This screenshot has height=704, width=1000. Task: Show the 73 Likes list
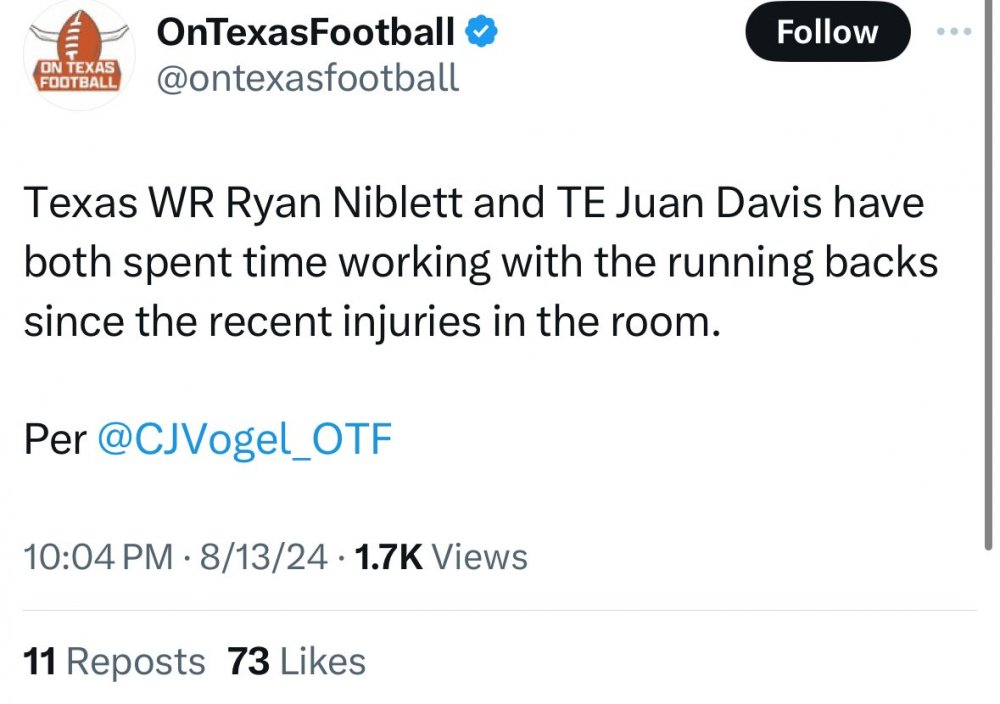297,661
